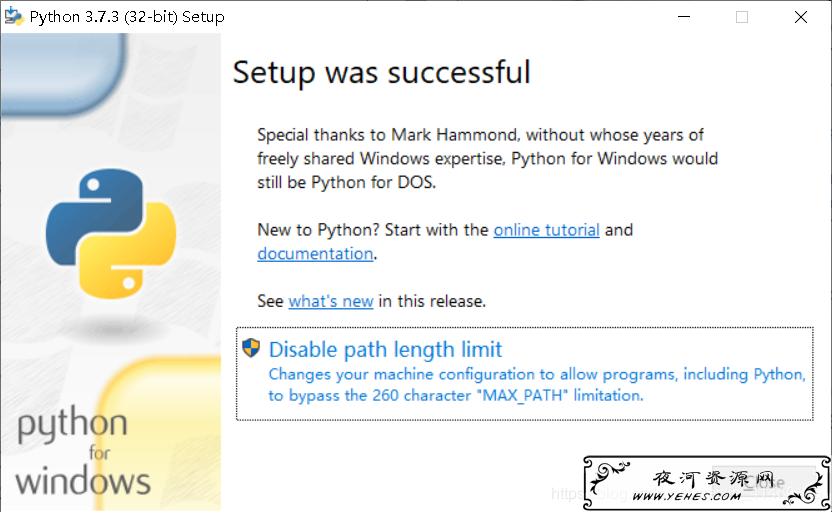
Task: Open the what's new link
Action: click(331, 301)
